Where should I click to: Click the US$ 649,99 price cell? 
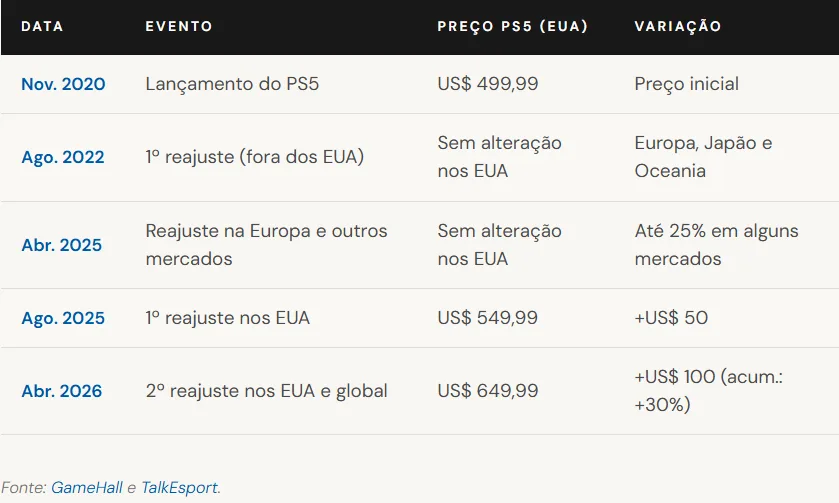[488, 391]
